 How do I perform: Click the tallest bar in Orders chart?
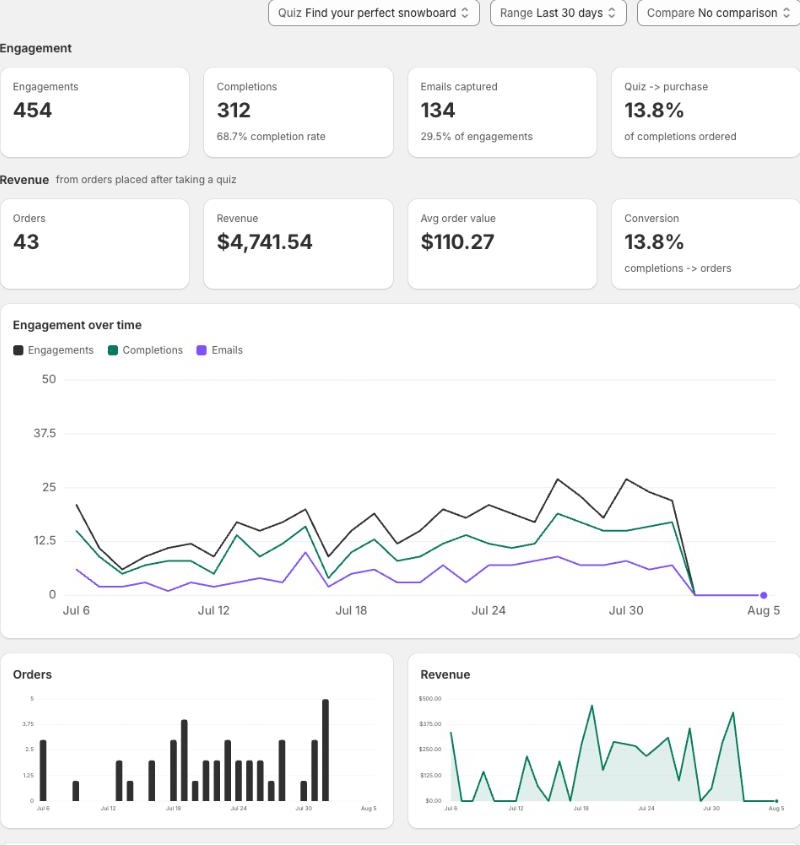click(x=325, y=750)
